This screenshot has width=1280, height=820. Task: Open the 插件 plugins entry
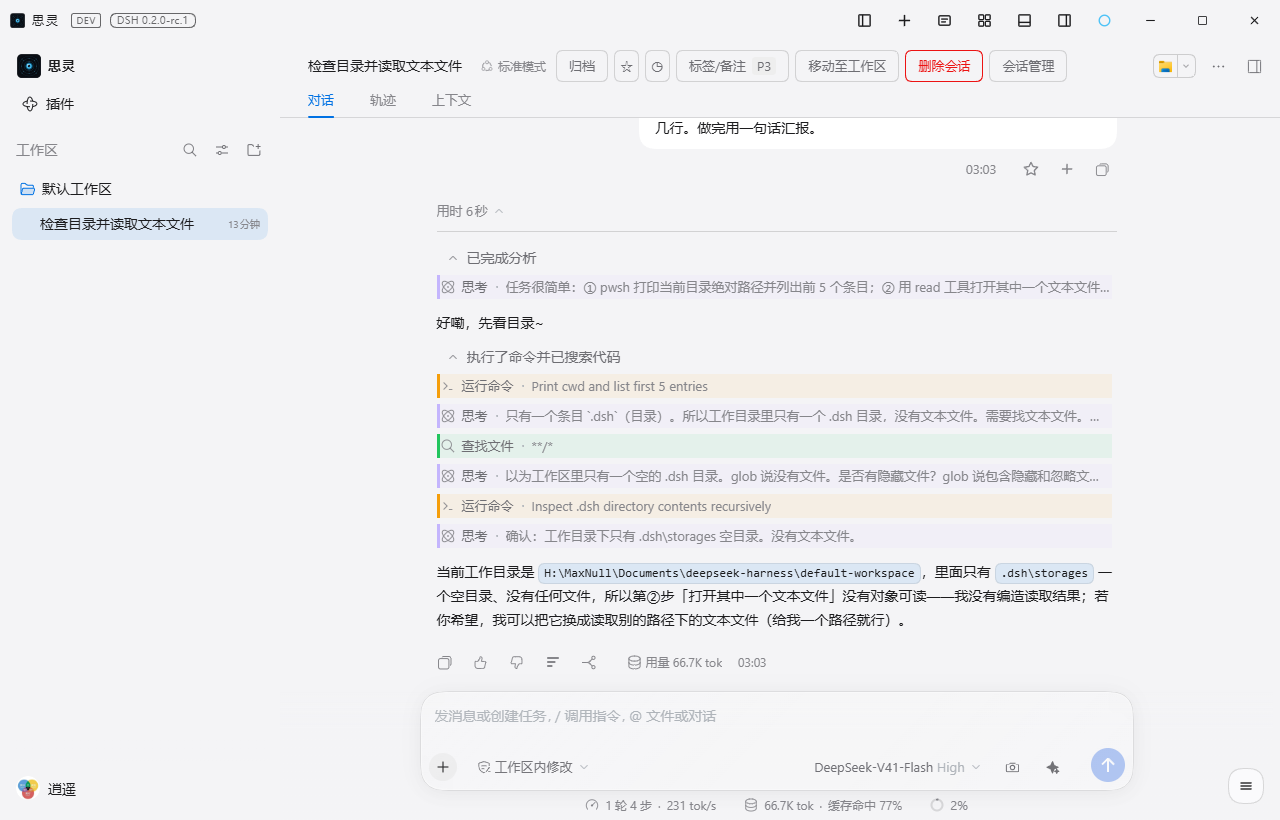[48, 104]
